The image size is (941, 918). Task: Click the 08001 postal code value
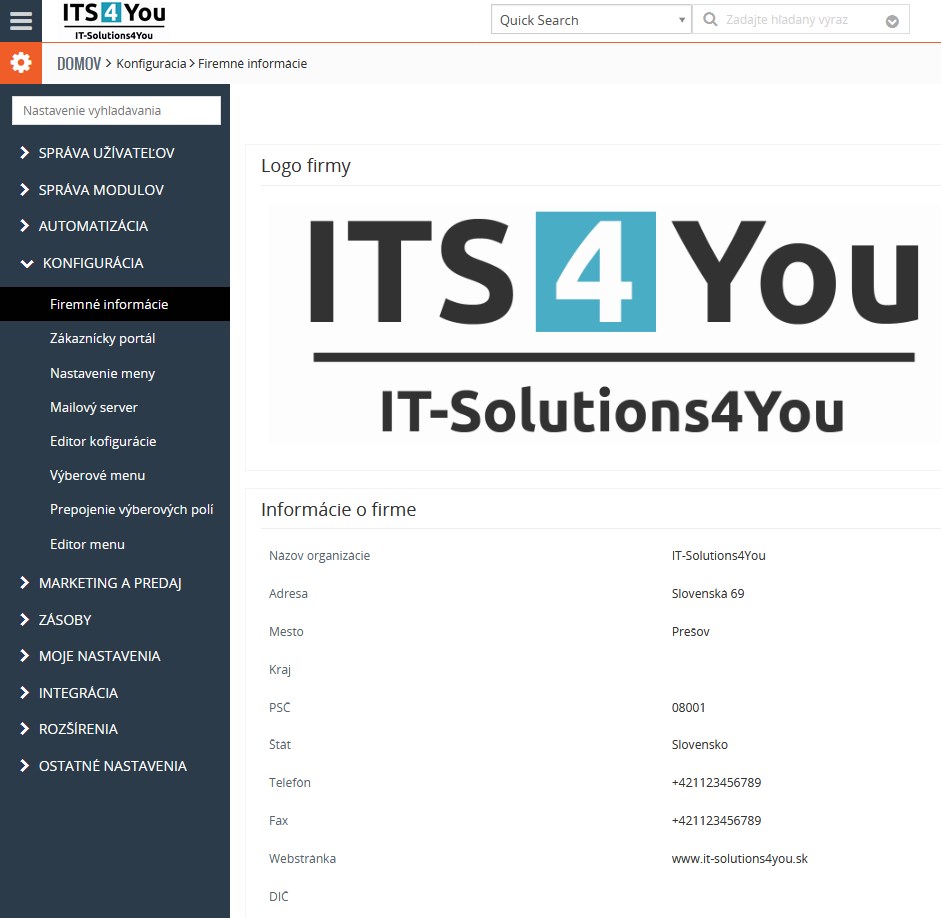point(688,707)
